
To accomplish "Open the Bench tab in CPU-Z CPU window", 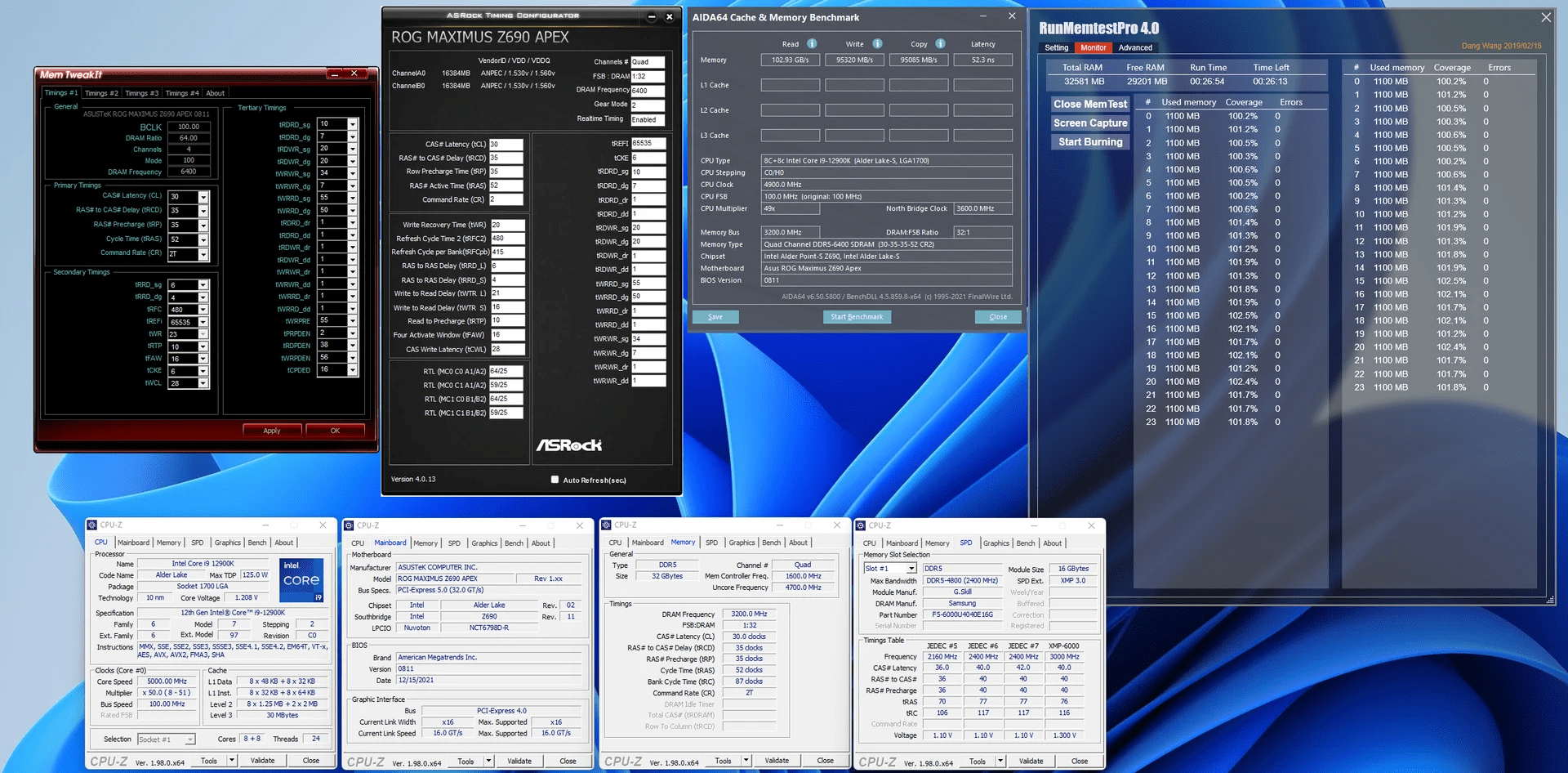I will click(x=256, y=543).
